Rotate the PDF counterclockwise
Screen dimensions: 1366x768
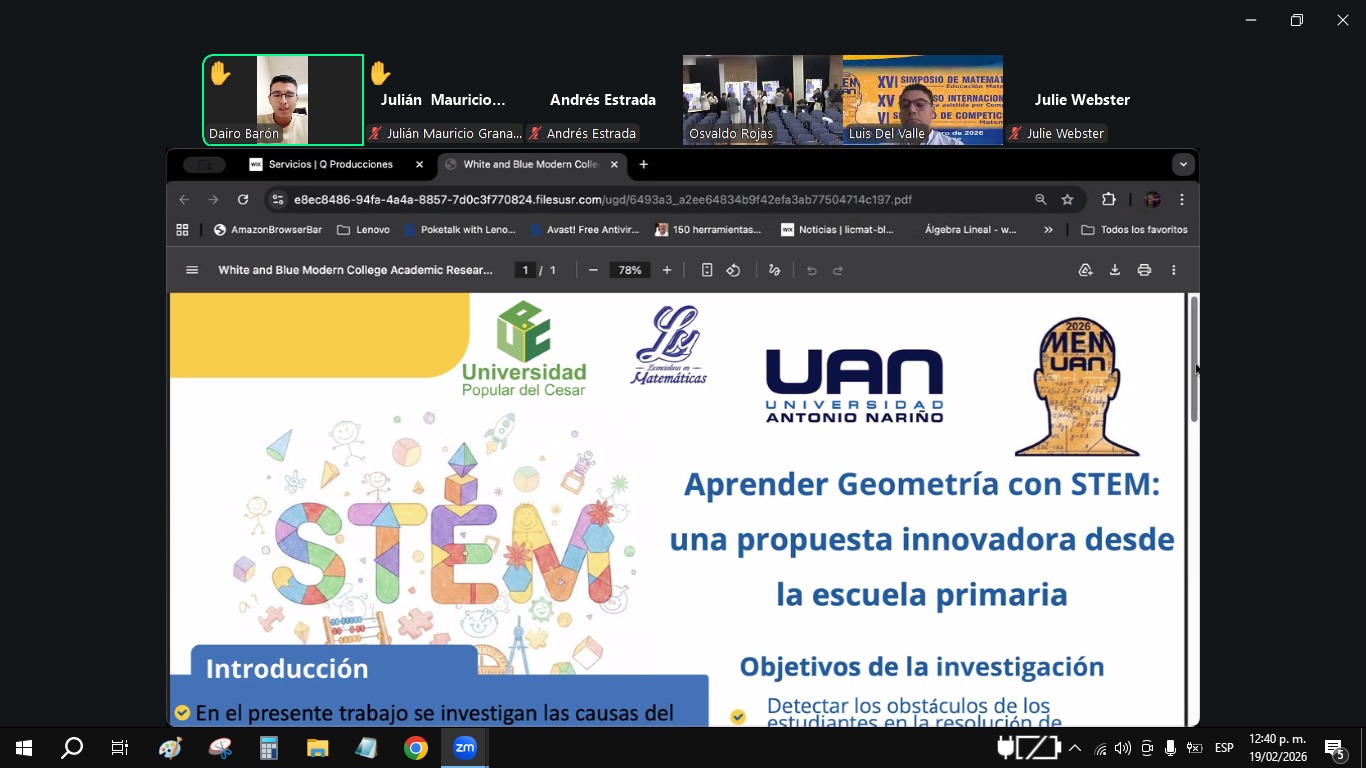tap(733, 270)
